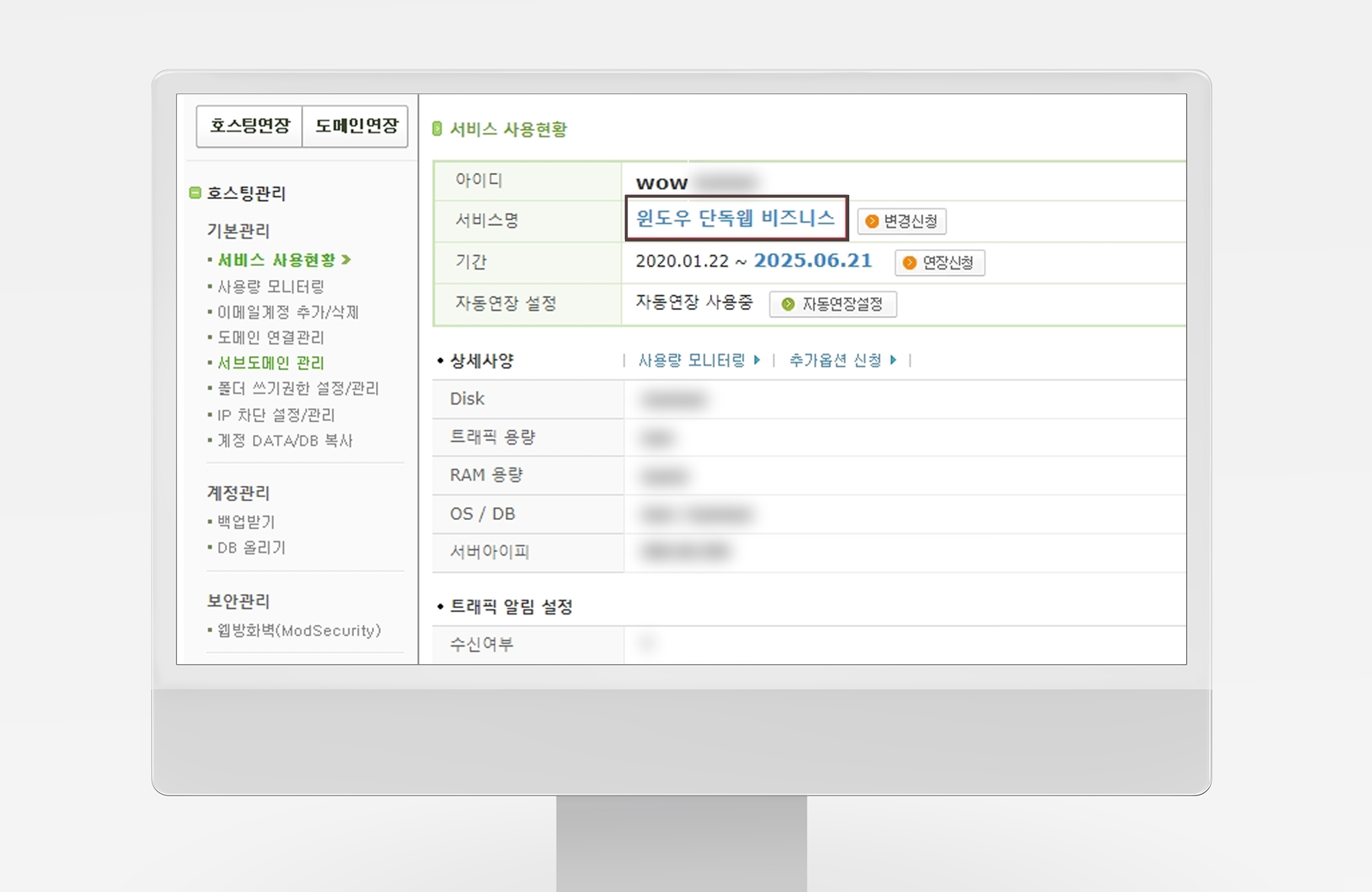Select 서비스 사용현황 in sidebar
The width and height of the screenshot is (1372, 892).
point(276,260)
